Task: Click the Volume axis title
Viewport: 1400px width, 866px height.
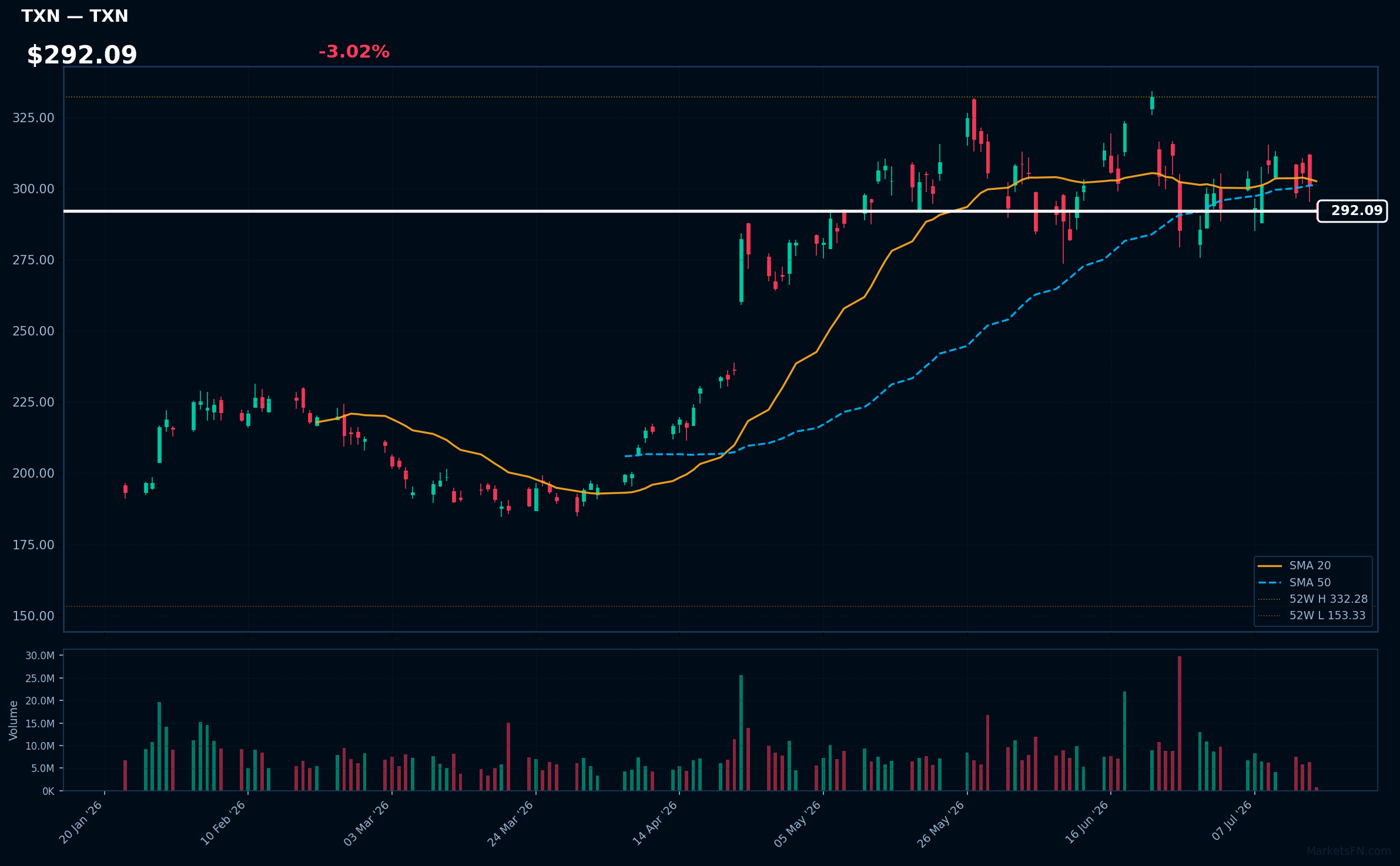Action: click(x=14, y=720)
